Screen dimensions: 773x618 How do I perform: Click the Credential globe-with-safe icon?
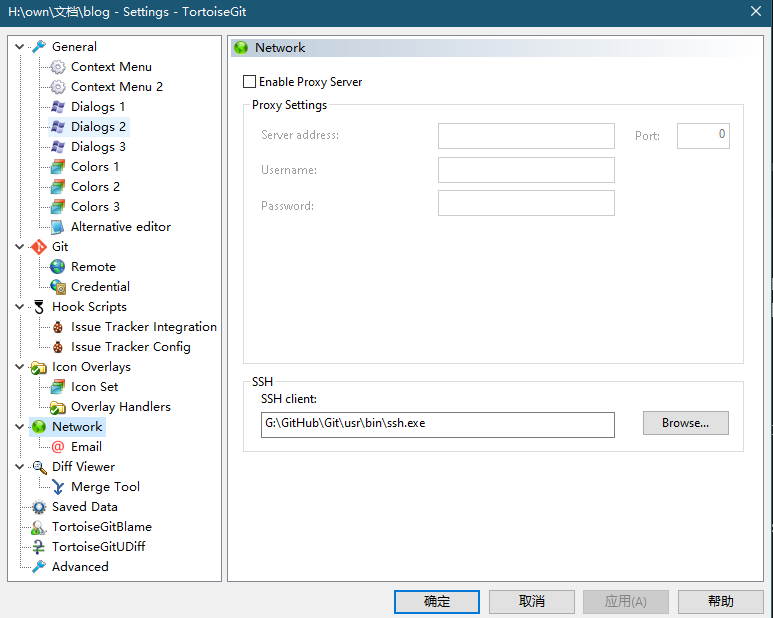coord(58,287)
